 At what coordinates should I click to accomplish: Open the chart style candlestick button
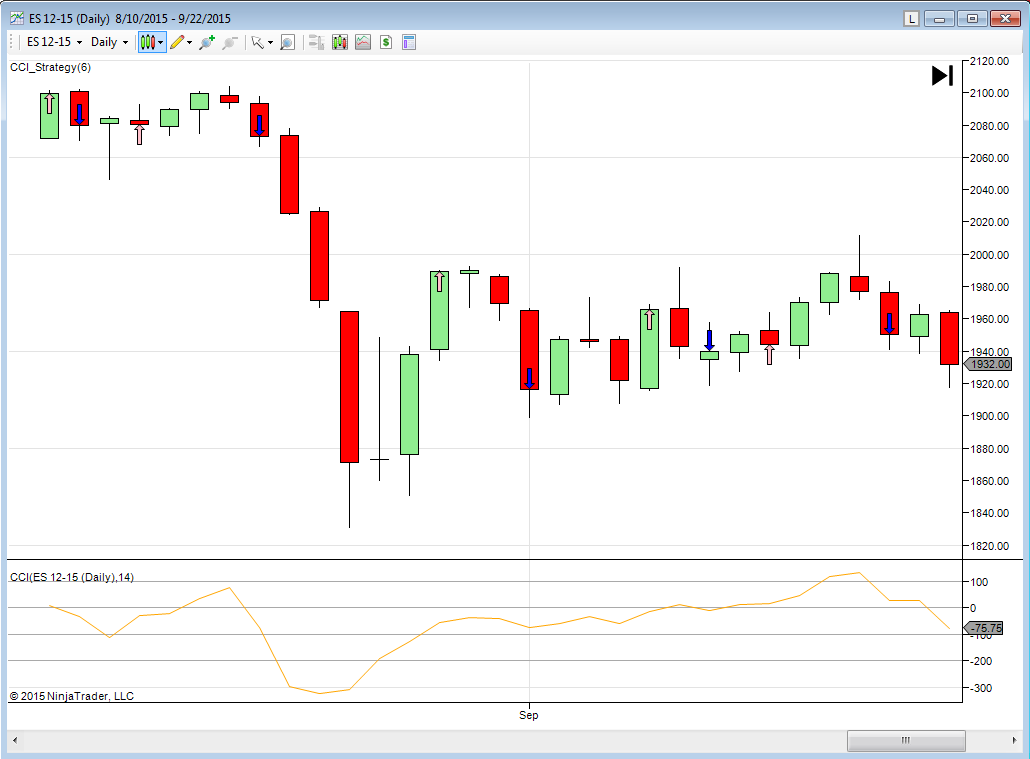point(152,43)
